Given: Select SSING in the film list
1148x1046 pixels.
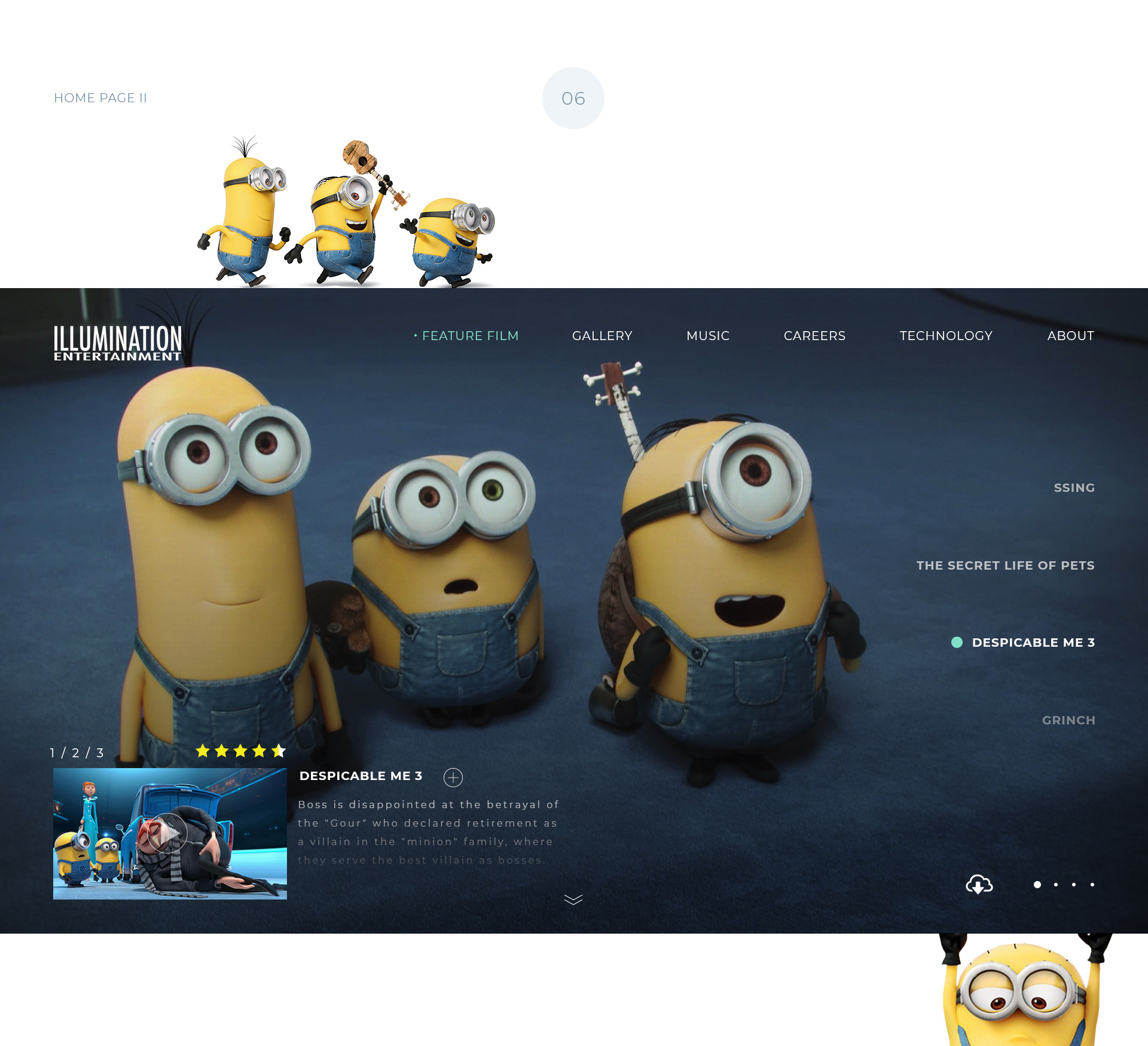Looking at the screenshot, I should coord(1074,488).
